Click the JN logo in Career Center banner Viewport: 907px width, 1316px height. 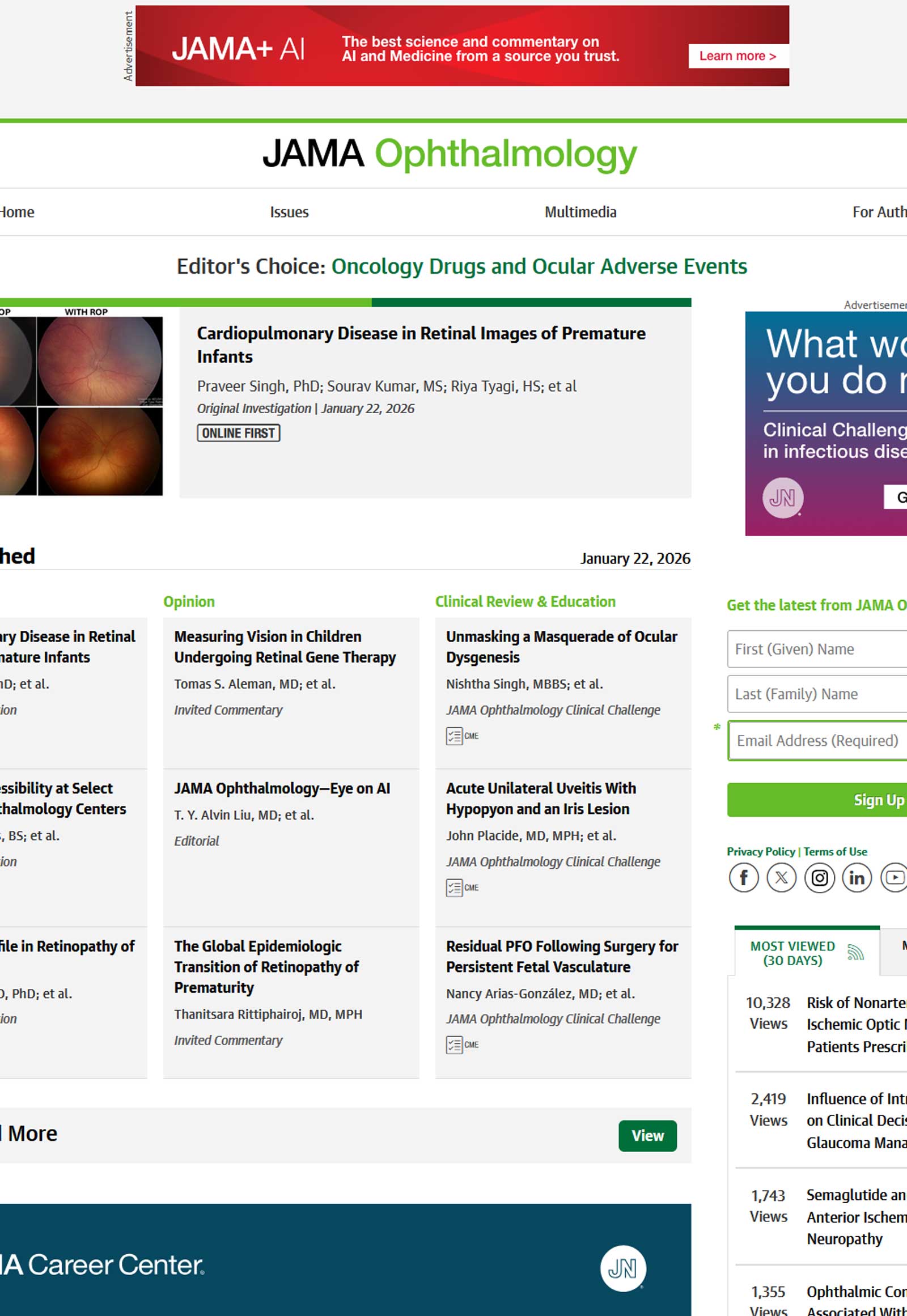pos(623,1268)
